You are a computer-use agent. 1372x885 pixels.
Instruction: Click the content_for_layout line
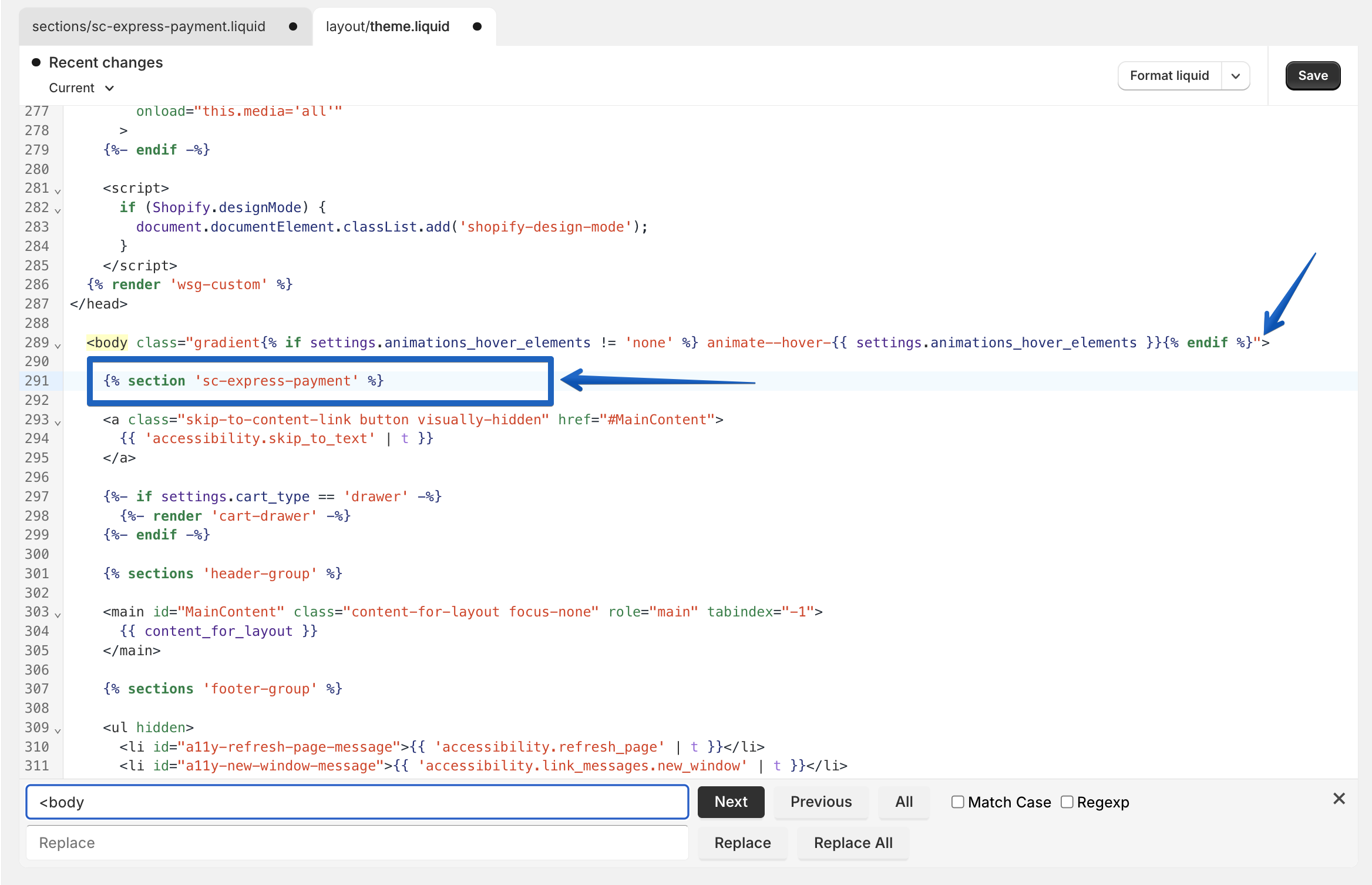click(x=219, y=631)
